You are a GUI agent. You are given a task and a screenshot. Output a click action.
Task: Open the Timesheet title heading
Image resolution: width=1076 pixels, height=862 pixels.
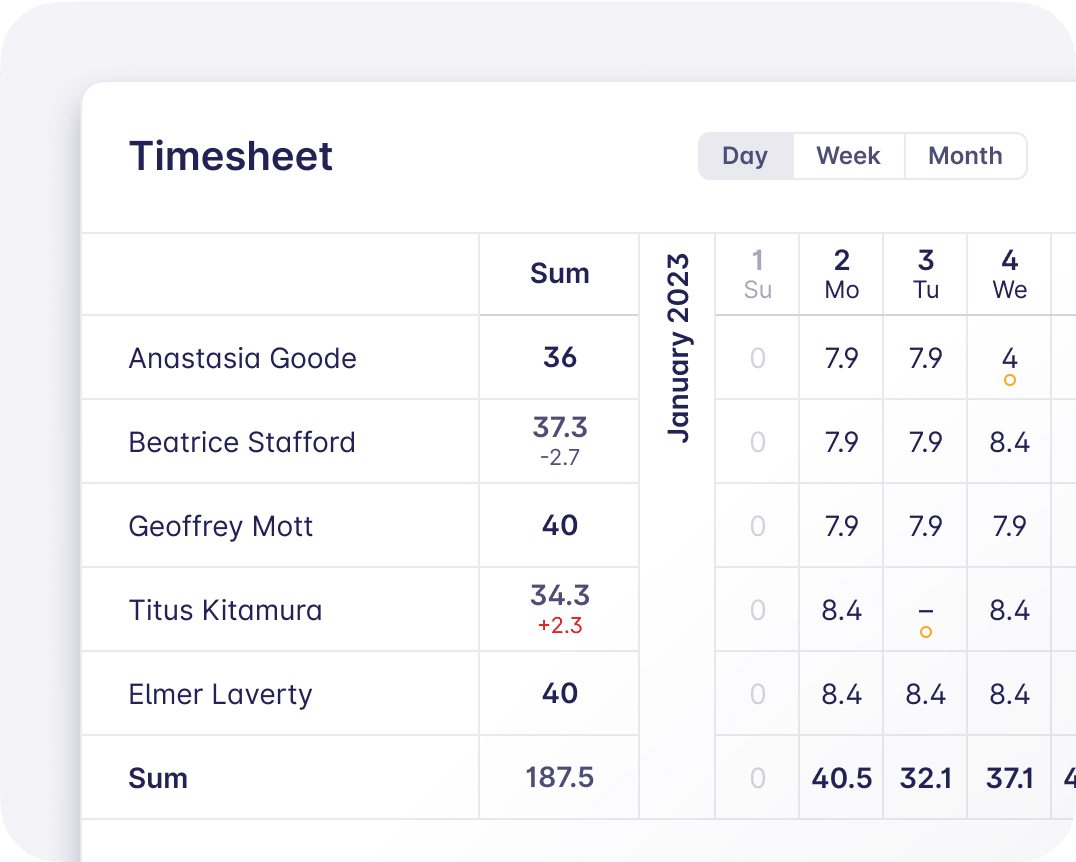[231, 156]
